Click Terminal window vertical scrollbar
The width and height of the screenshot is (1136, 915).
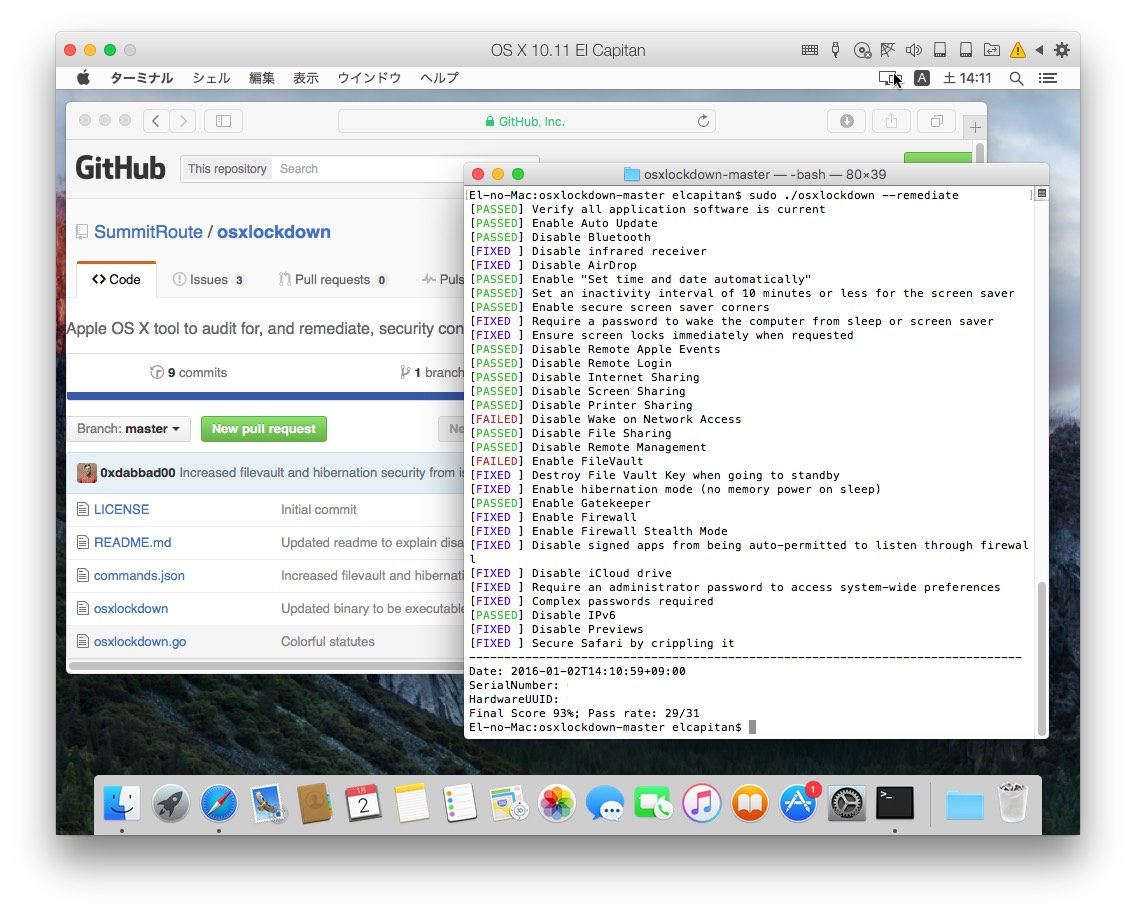1042,658
